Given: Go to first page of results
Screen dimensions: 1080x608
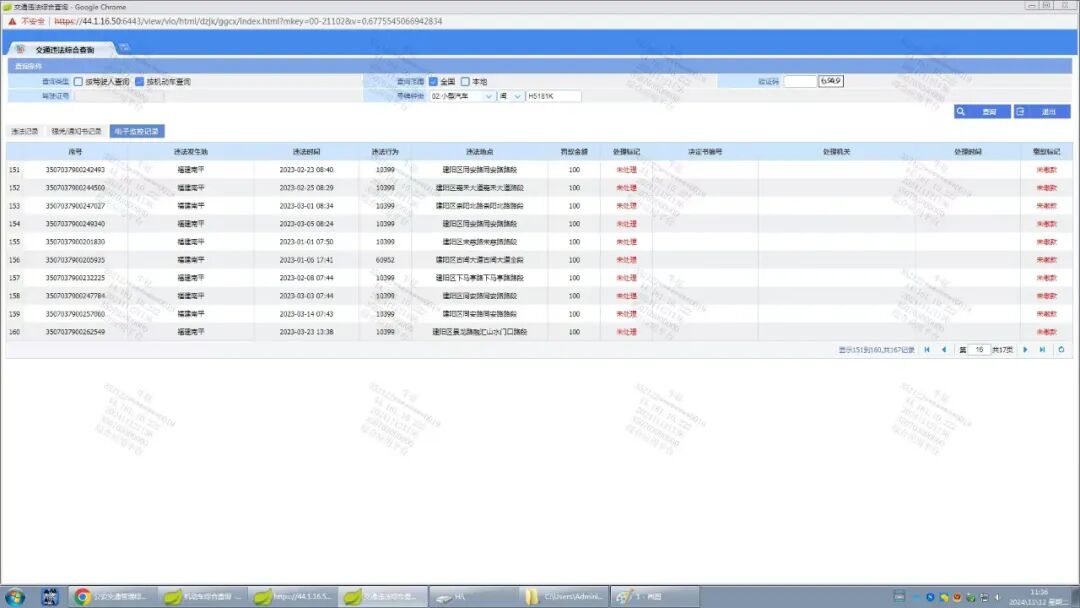Looking at the screenshot, I should tap(927, 350).
